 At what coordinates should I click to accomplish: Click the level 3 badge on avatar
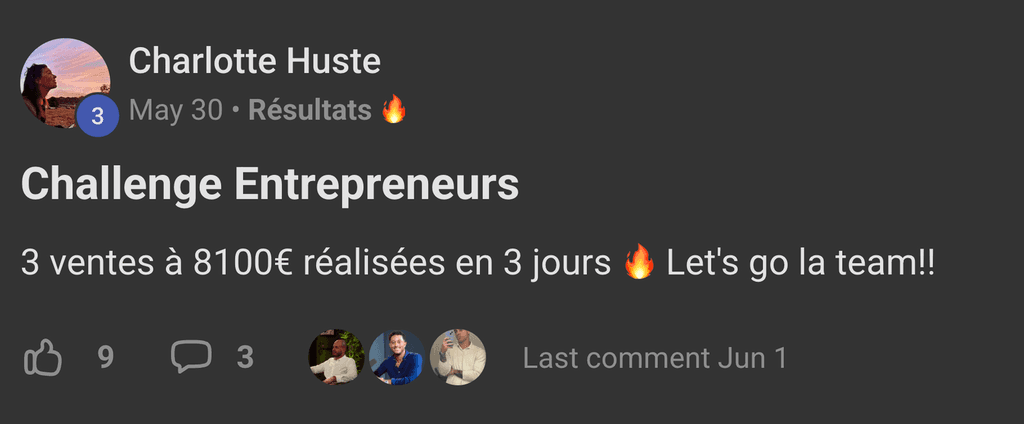point(97,116)
